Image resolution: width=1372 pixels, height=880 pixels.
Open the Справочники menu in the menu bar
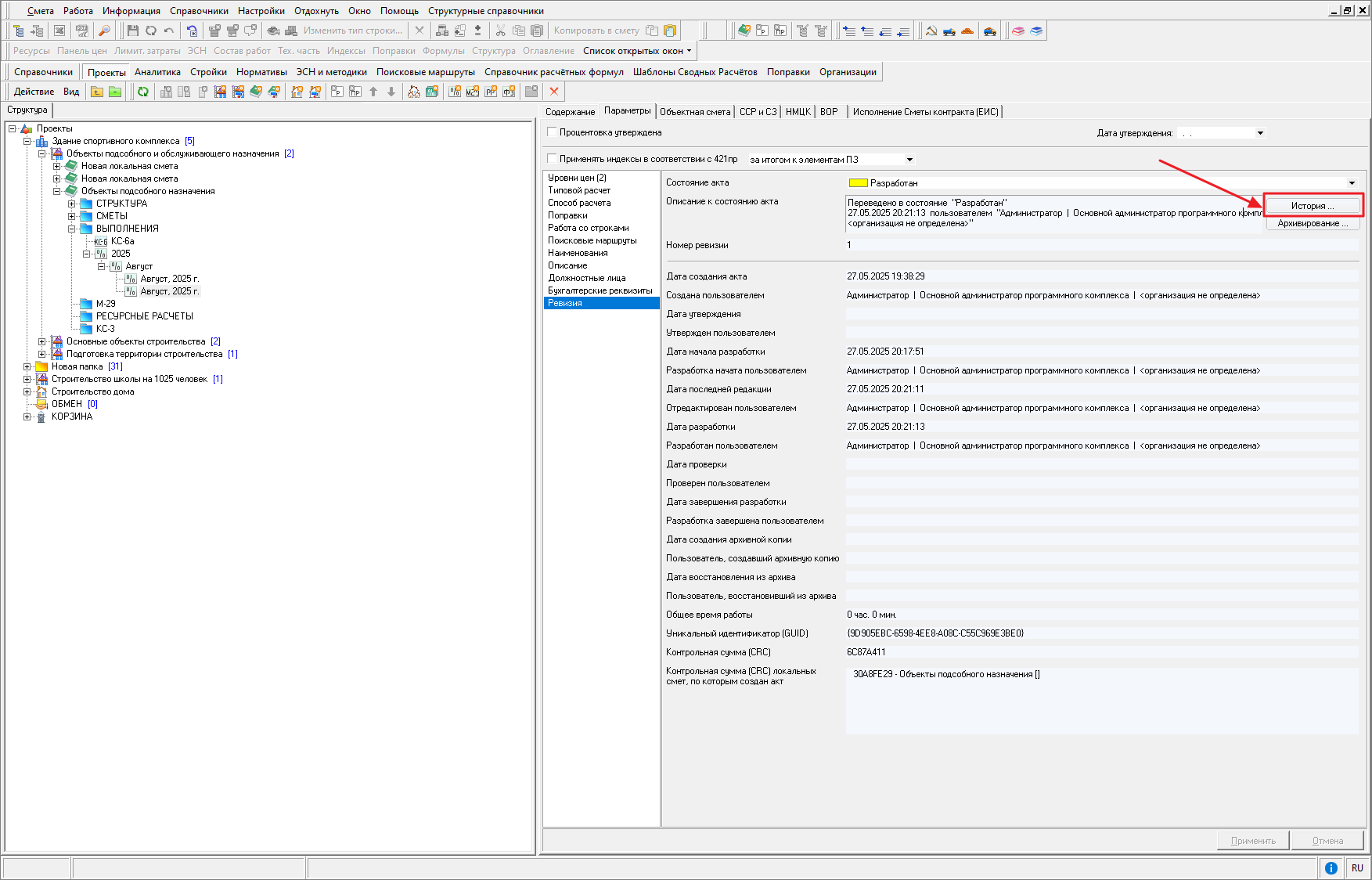click(199, 11)
